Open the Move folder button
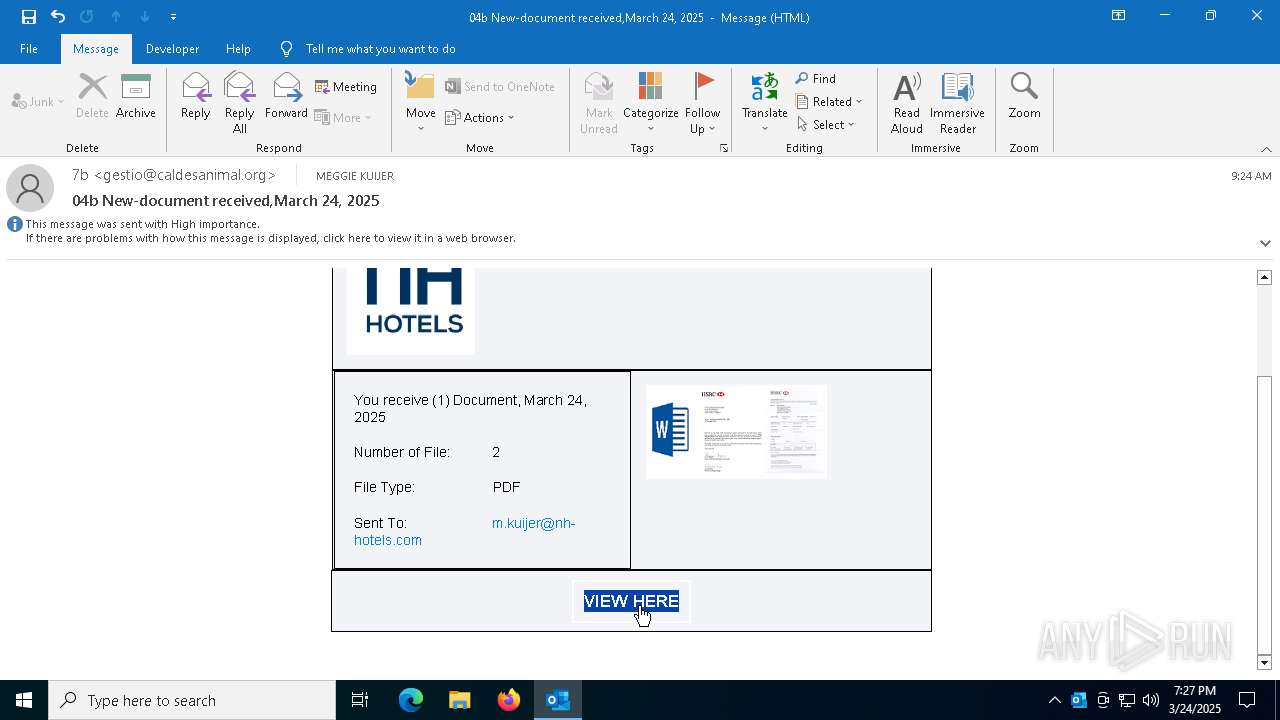The width and height of the screenshot is (1280, 720). [421, 103]
